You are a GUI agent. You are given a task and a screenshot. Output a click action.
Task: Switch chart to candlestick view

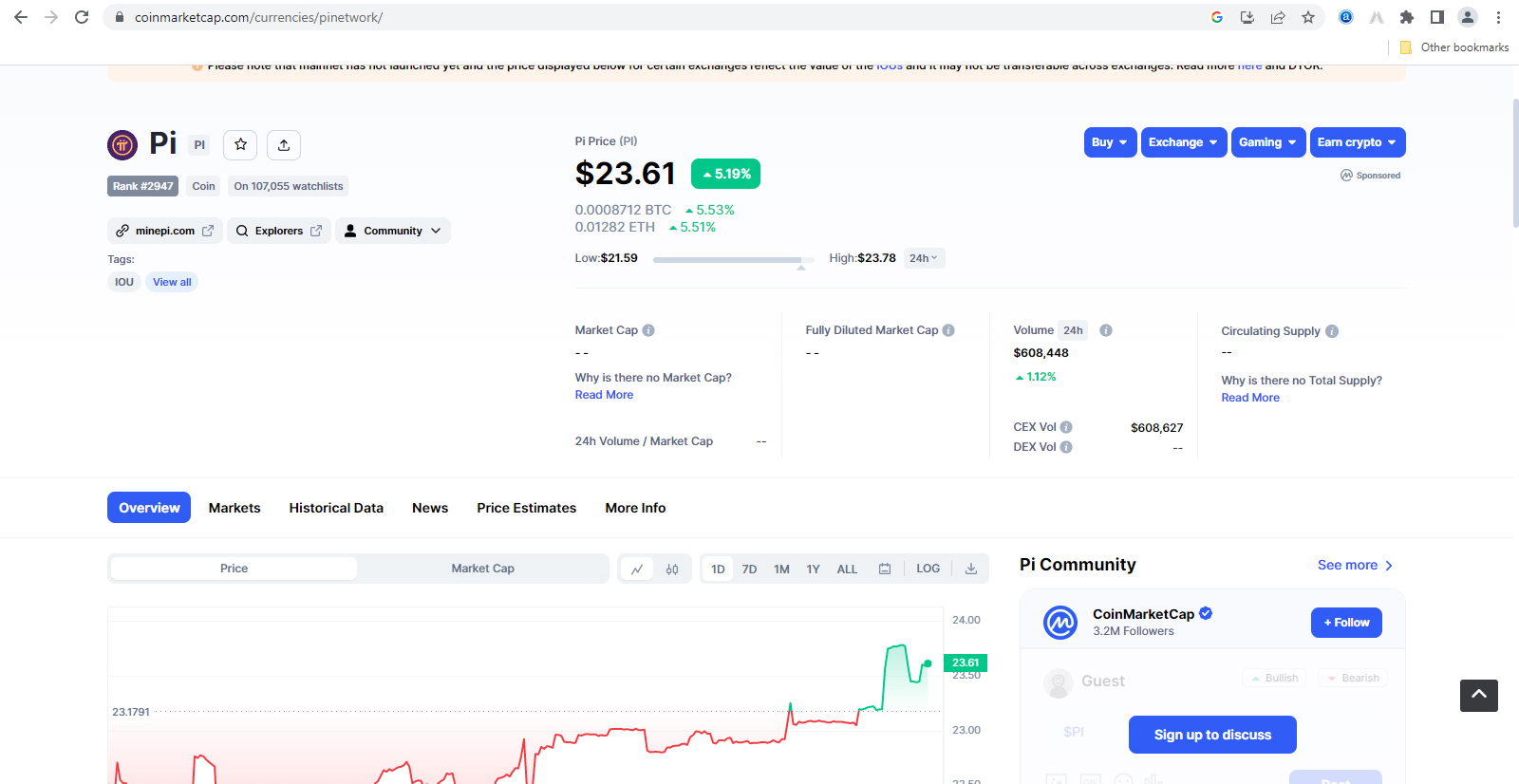pos(672,569)
